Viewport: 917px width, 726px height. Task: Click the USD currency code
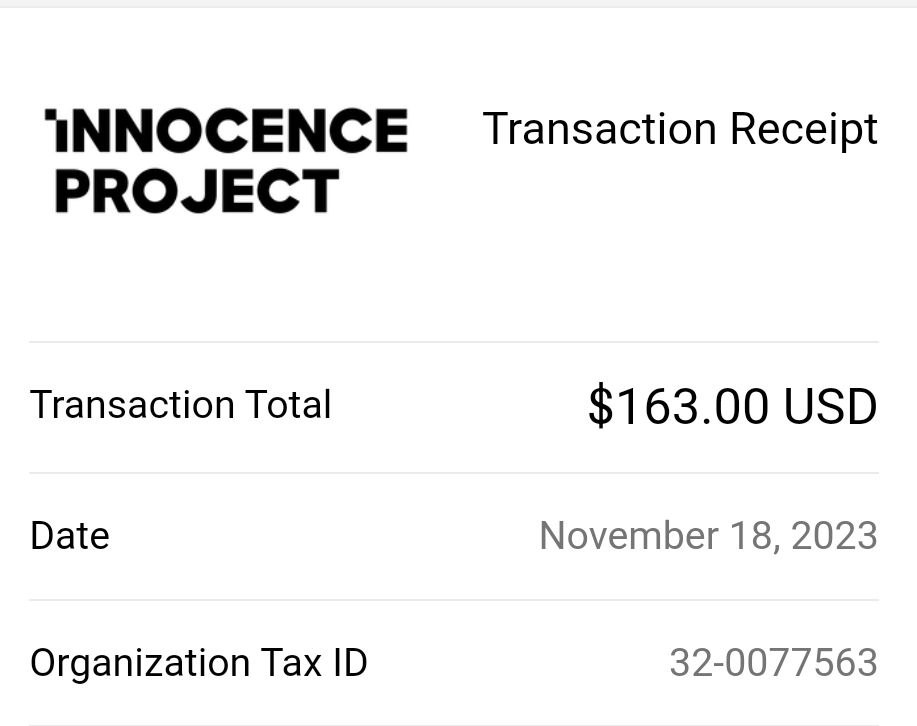tap(830, 406)
